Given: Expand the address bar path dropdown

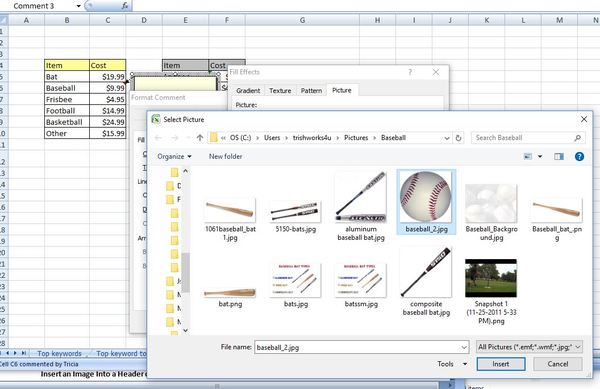Looking at the screenshot, I should 447,138.
